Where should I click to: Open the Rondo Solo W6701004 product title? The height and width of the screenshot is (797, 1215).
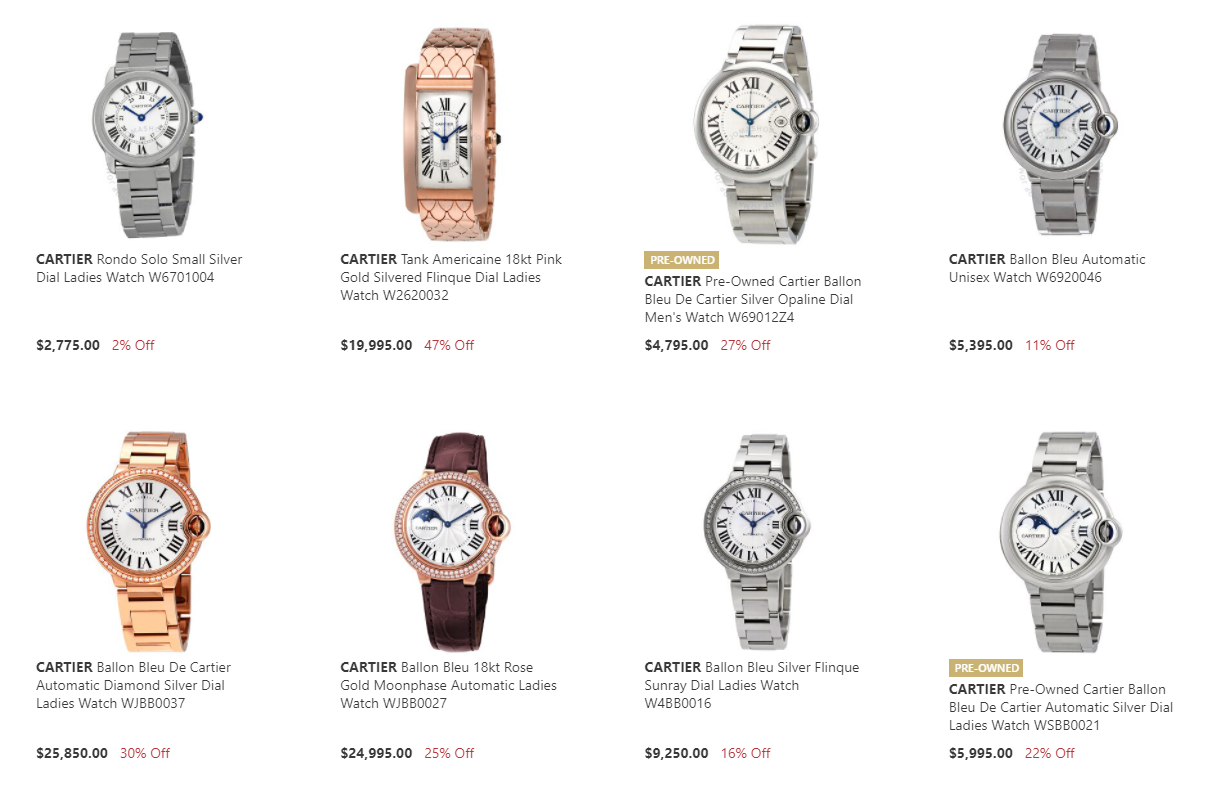[x=139, y=268]
